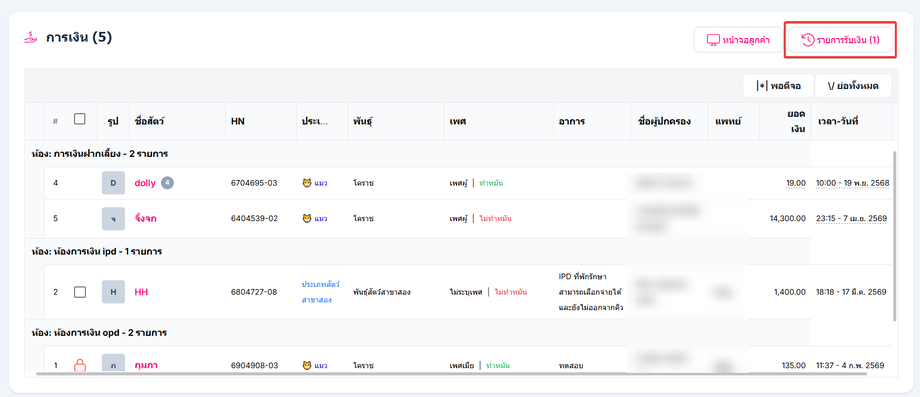920x397 pixels.
Task: Click the amount 14,300.00
Action: (x=787, y=218)
